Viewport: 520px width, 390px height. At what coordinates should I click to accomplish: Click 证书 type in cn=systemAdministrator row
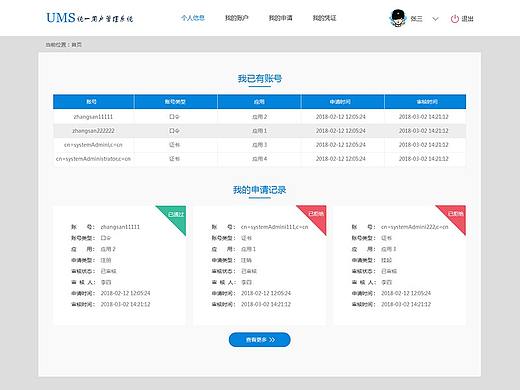(x=174, y=159)
